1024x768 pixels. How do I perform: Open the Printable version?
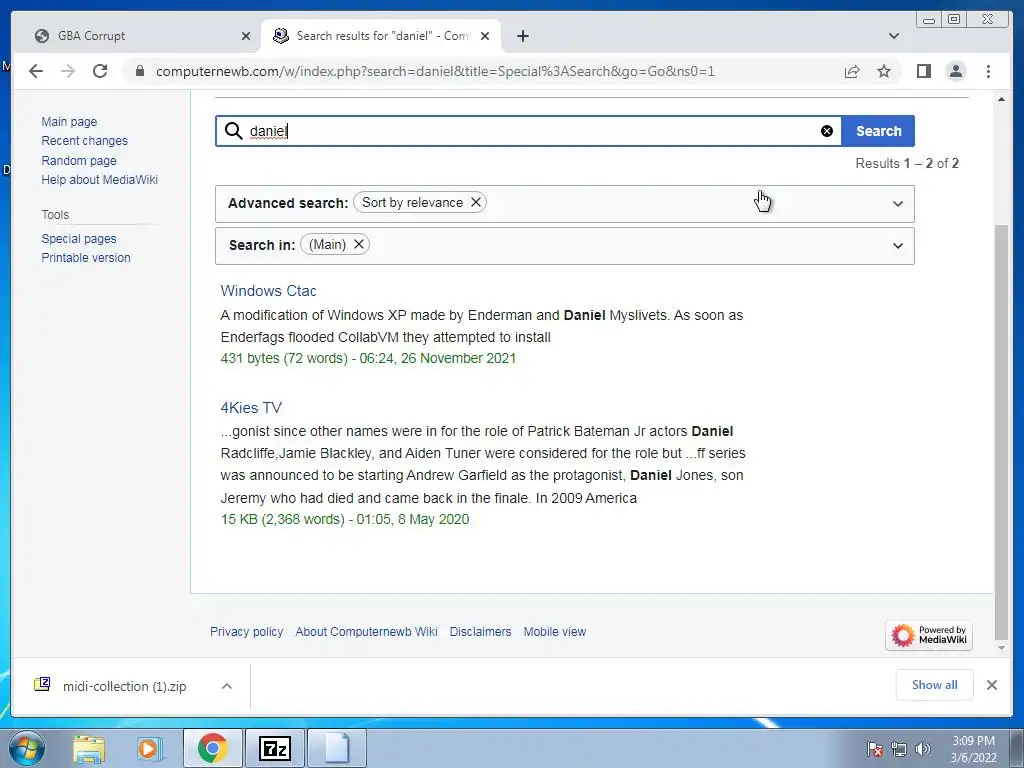pyautogui.click(x=86, y=257)
